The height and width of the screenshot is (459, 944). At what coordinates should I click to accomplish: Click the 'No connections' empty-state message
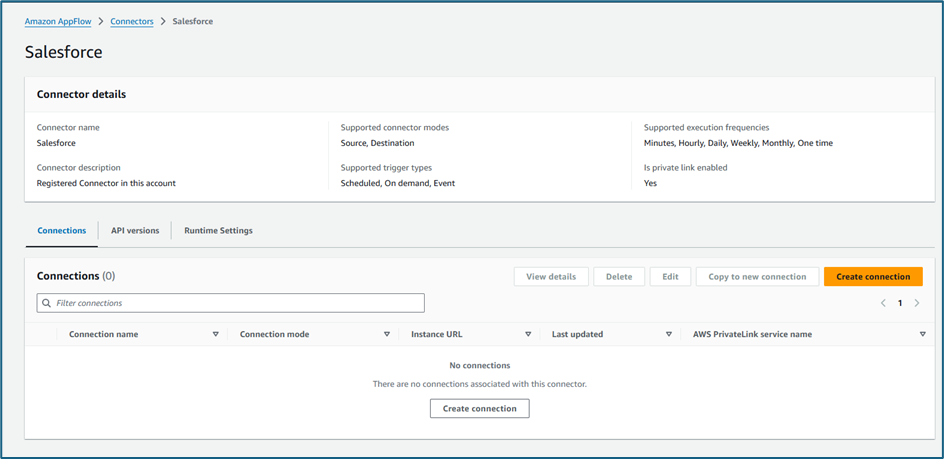(480, 366)
